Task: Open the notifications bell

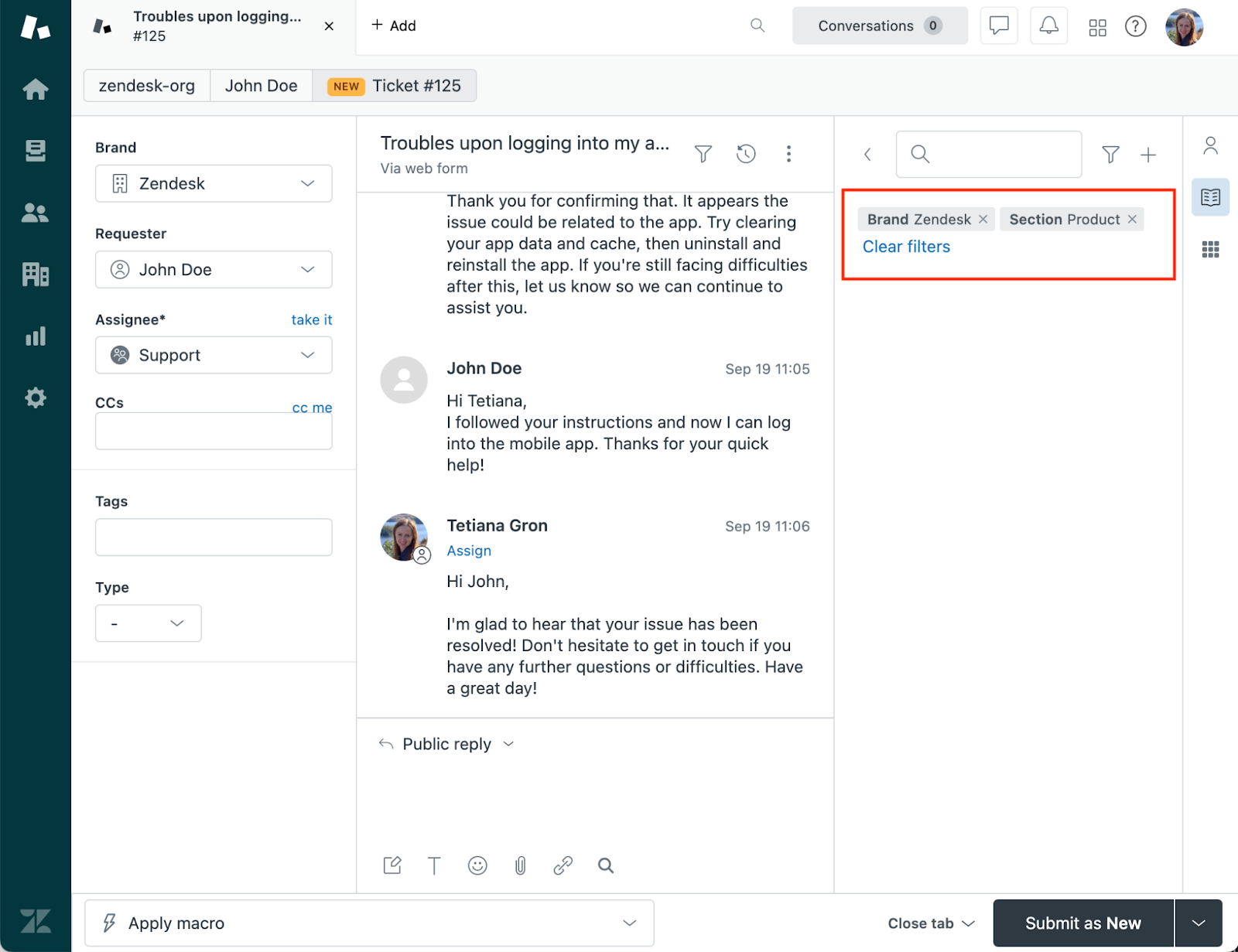Action: (1048, 26)
